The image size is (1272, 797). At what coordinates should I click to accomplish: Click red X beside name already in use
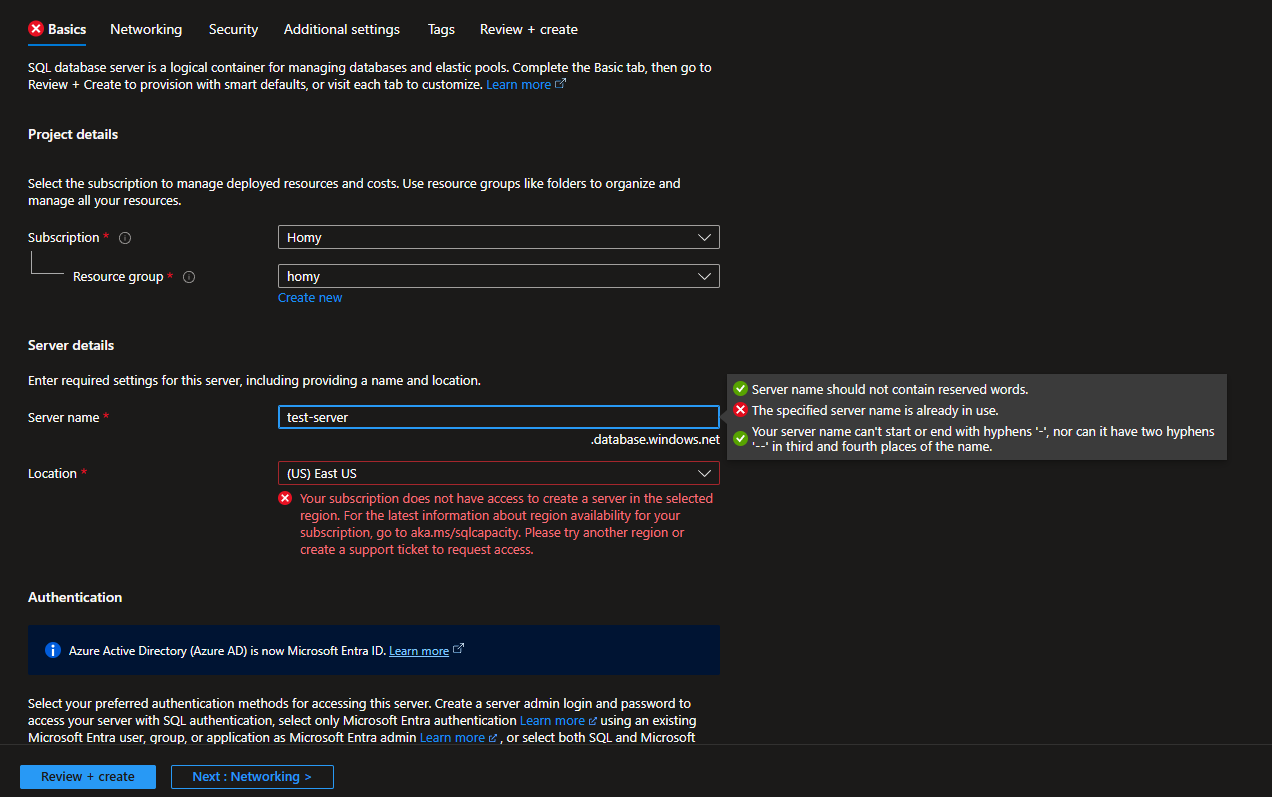[x=740, y=408]
